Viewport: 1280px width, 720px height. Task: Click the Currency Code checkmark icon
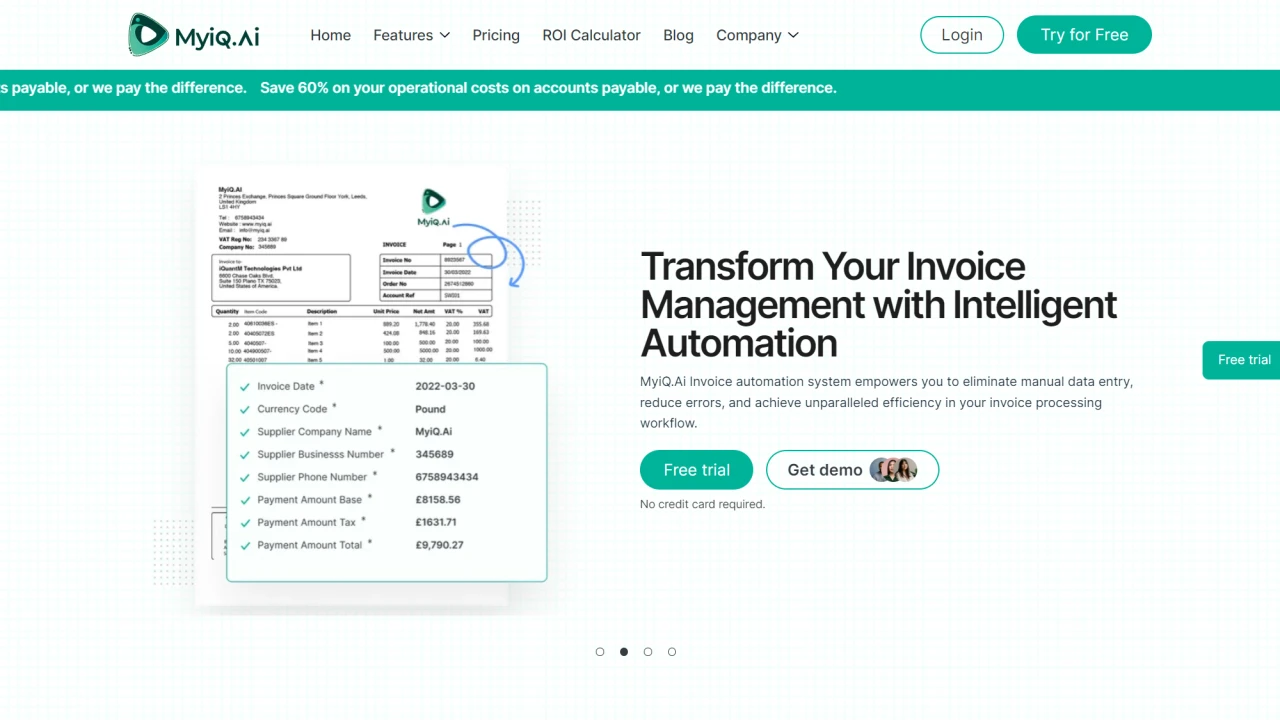245,410
